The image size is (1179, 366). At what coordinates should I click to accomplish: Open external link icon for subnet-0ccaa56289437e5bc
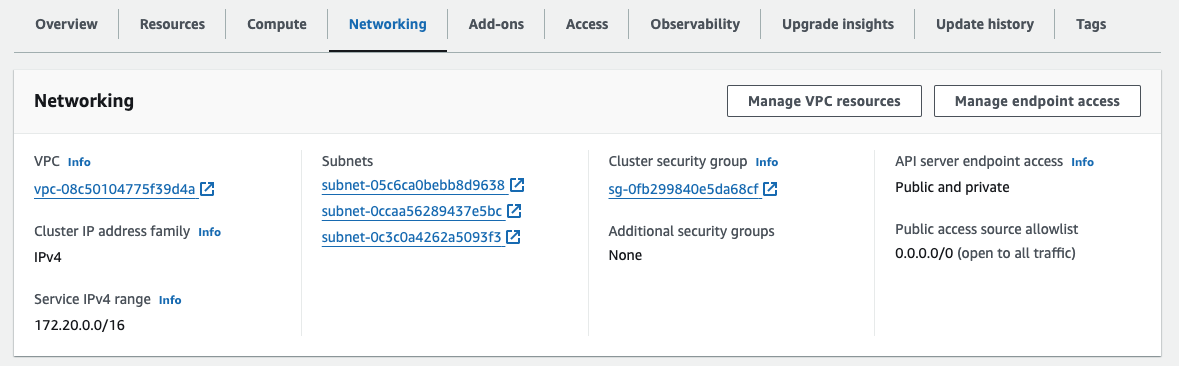[x=514, y=211]
